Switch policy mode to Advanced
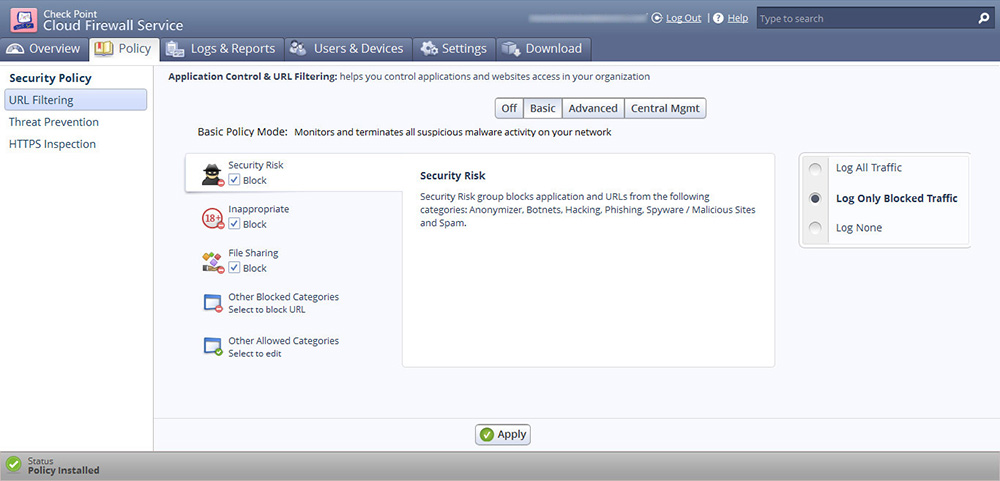The width and height of the screenshot is (1000, 481). 593,108
